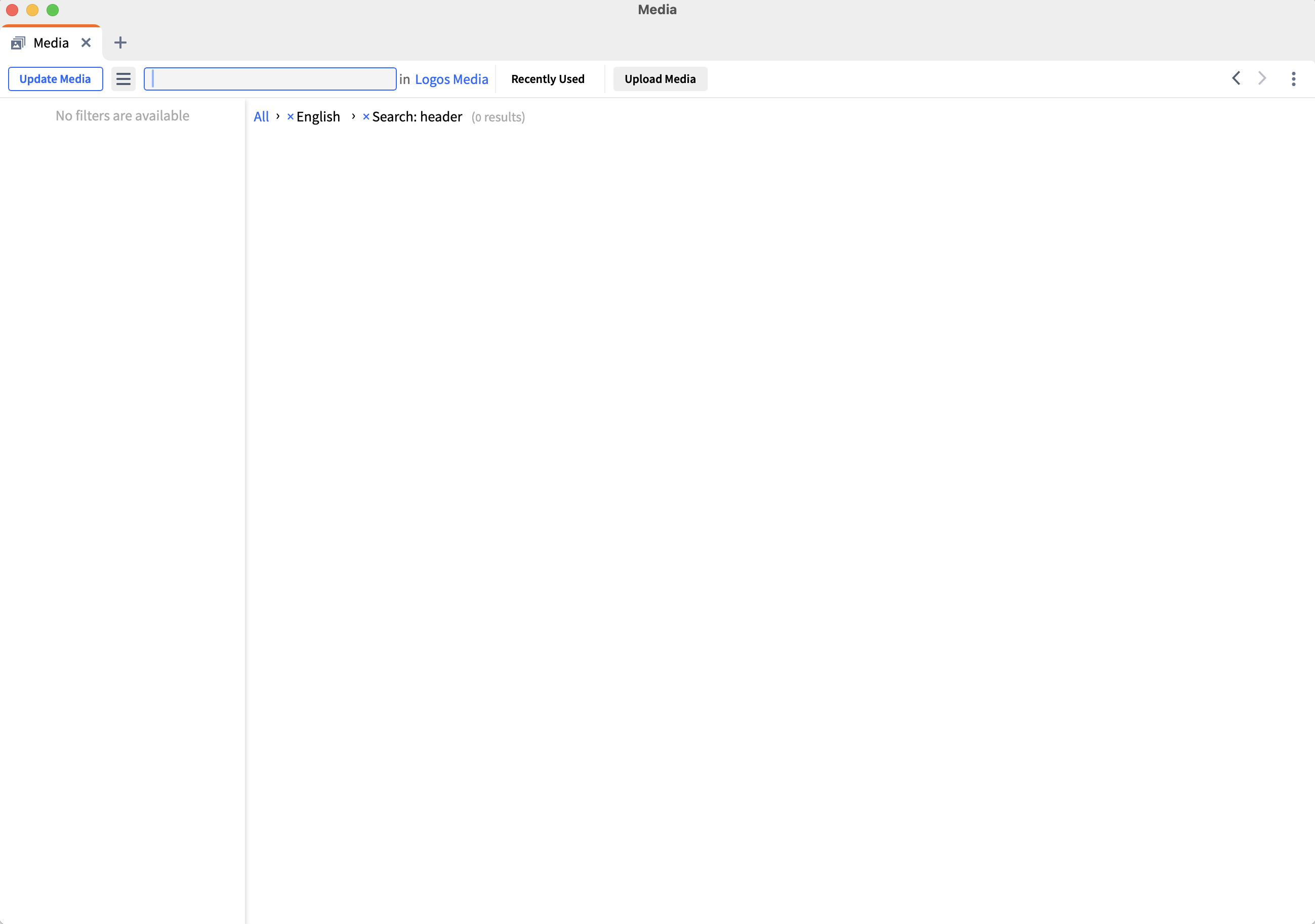
Task: Click the English breadcrumb item
Action: pyautogui.click(x=318, y=117)
